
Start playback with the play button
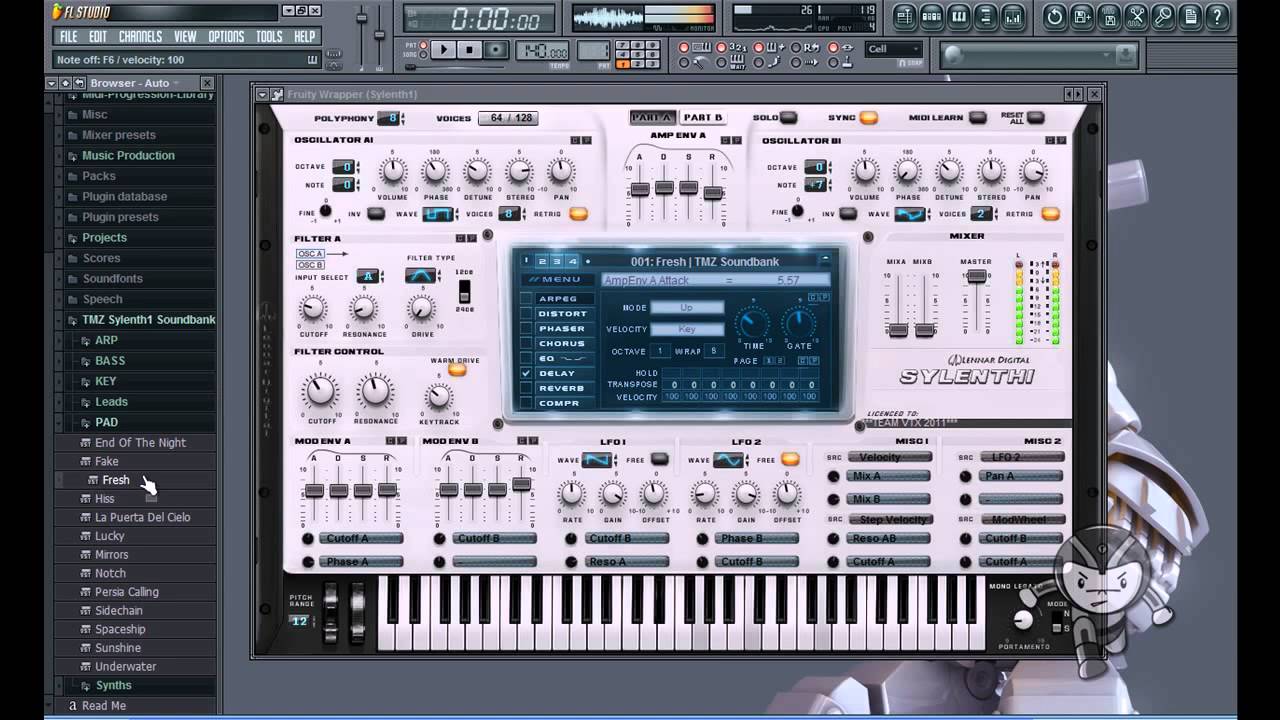(444, 50)
